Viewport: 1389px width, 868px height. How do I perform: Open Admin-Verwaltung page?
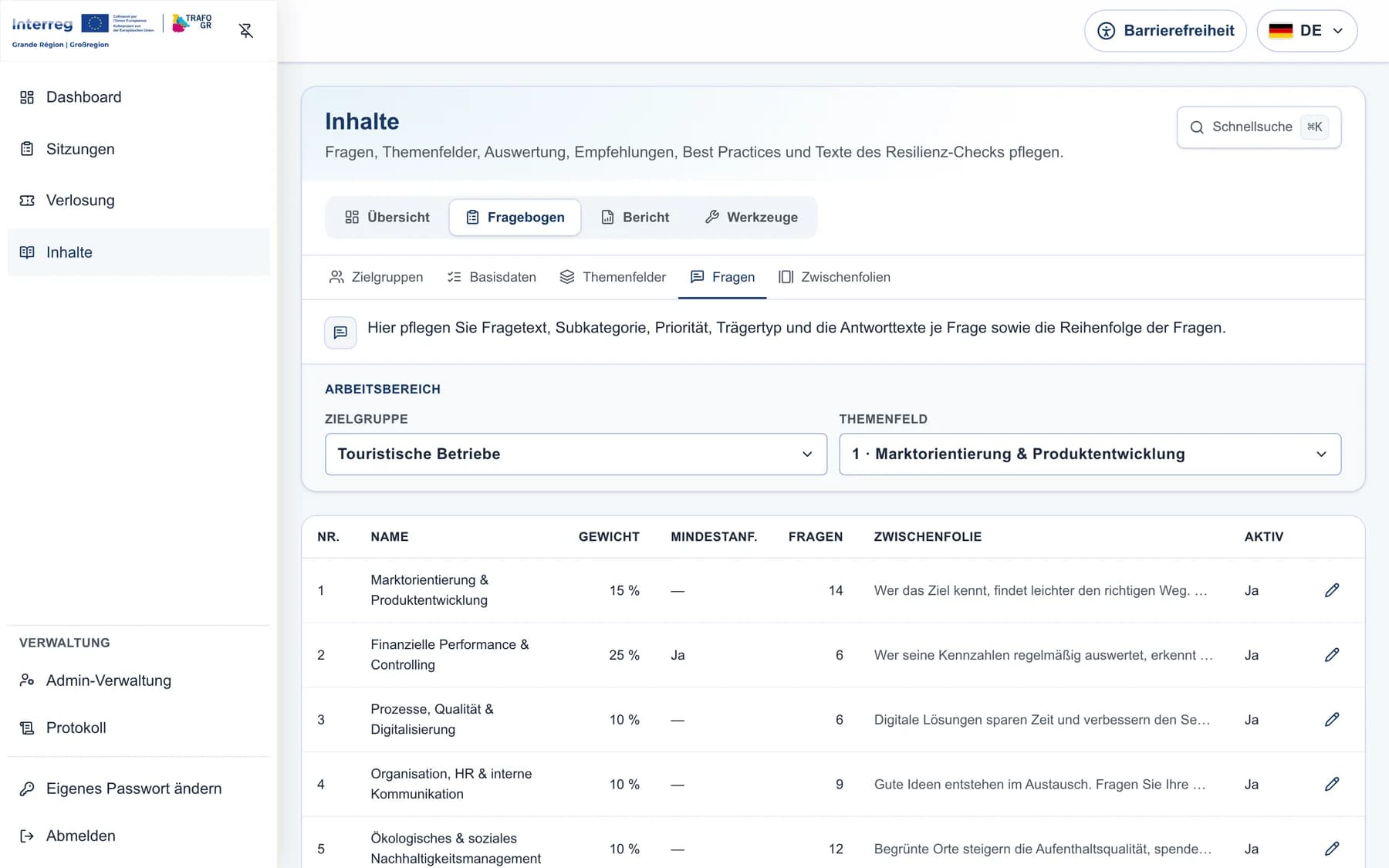(x=139, y=681)
